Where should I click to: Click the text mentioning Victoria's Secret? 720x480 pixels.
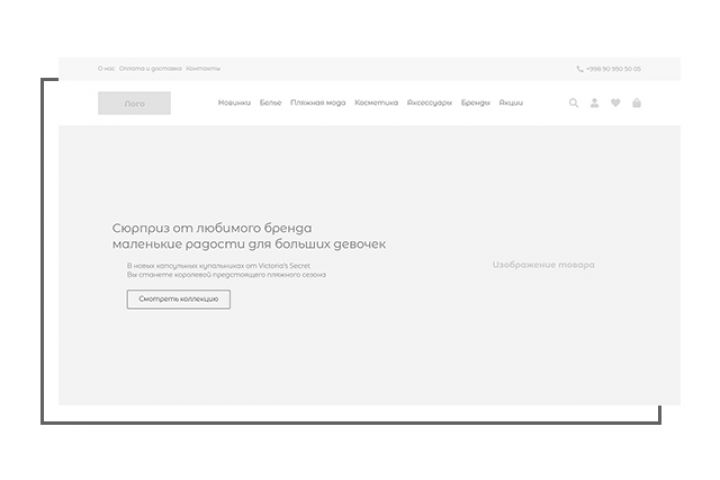coord(219,265)
